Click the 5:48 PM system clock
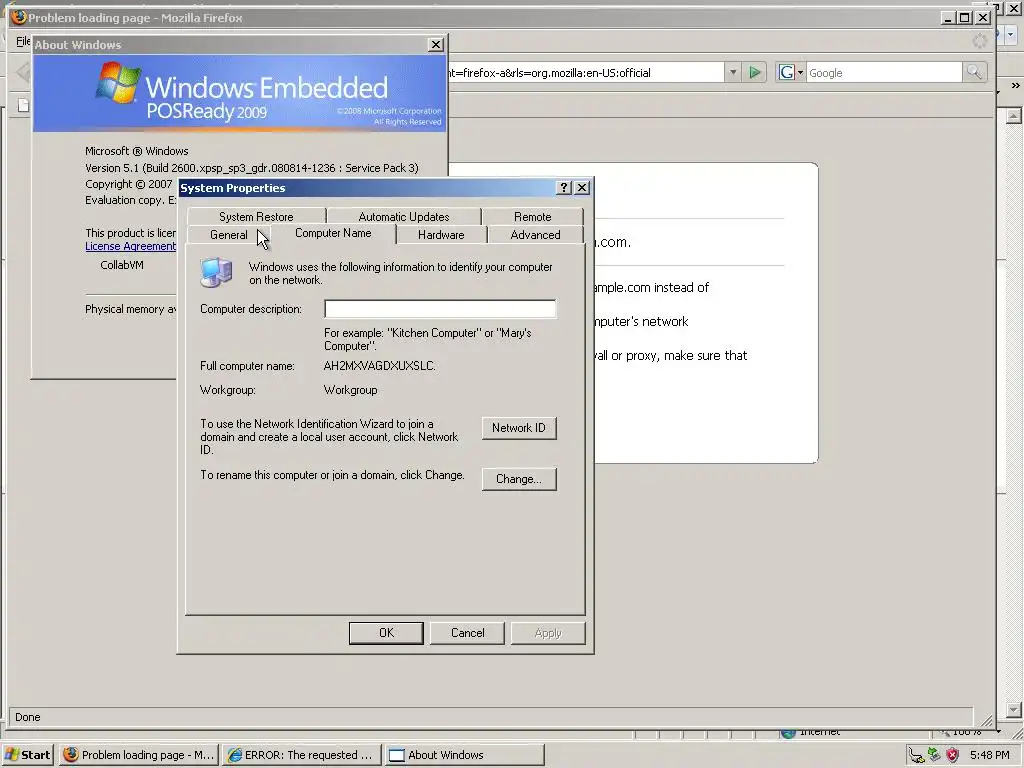1024x768 pixels. click(x=990, y=755)
